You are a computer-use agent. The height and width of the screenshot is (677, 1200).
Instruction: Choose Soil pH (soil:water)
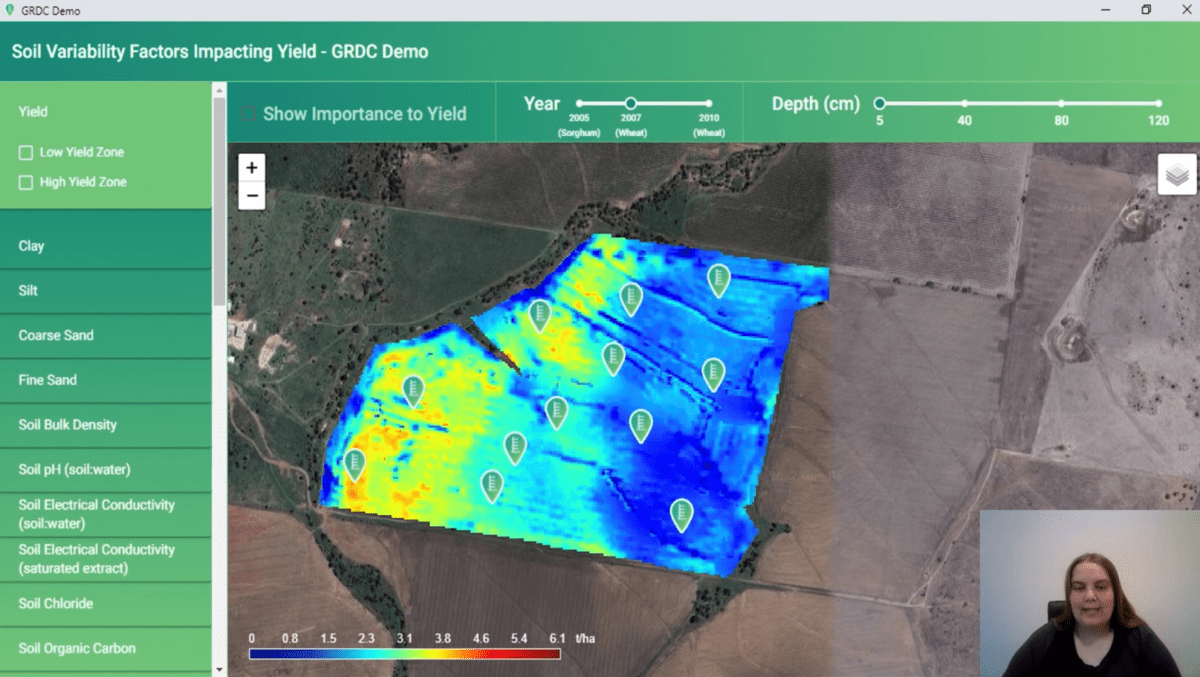[x=105, y=470]
